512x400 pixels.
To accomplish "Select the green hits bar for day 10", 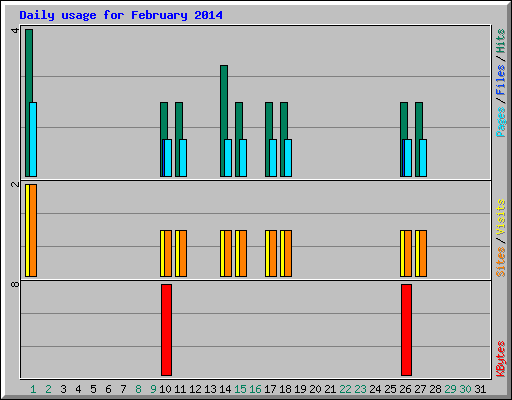I will click(x=164, y=121).
